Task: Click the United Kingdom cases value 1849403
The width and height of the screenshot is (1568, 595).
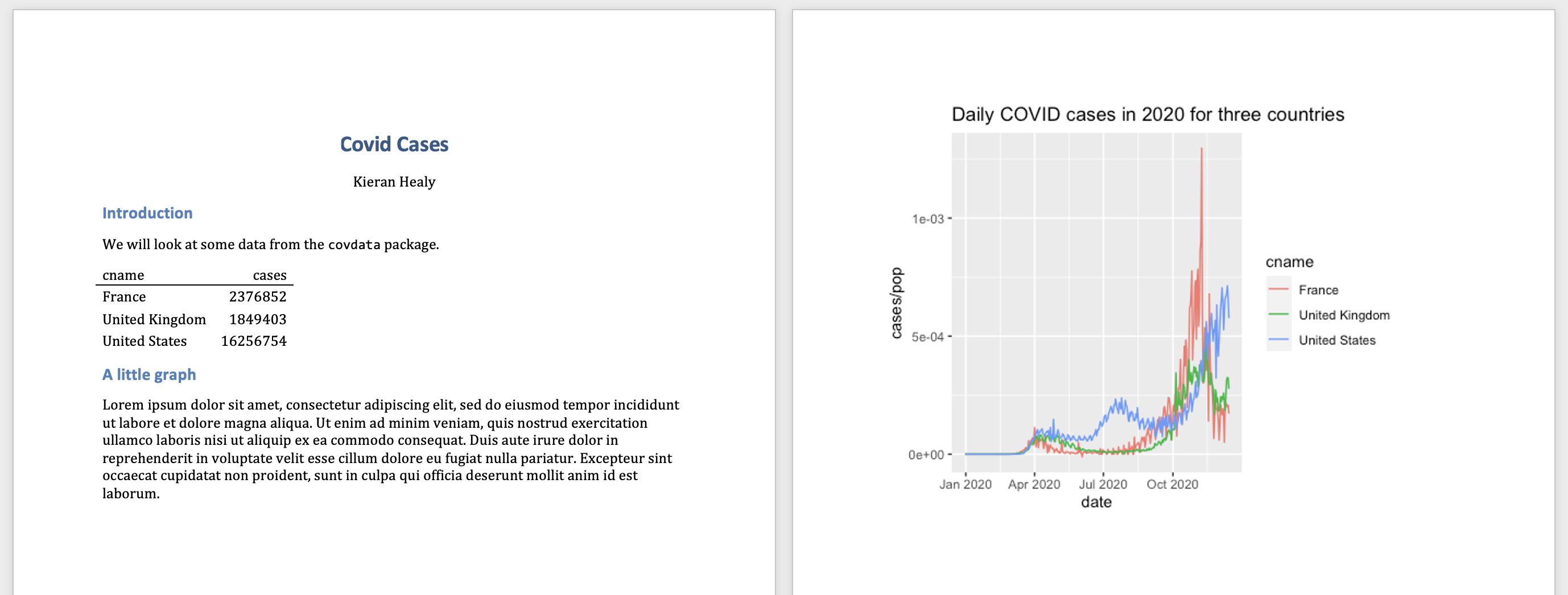Action: [258, 320]
